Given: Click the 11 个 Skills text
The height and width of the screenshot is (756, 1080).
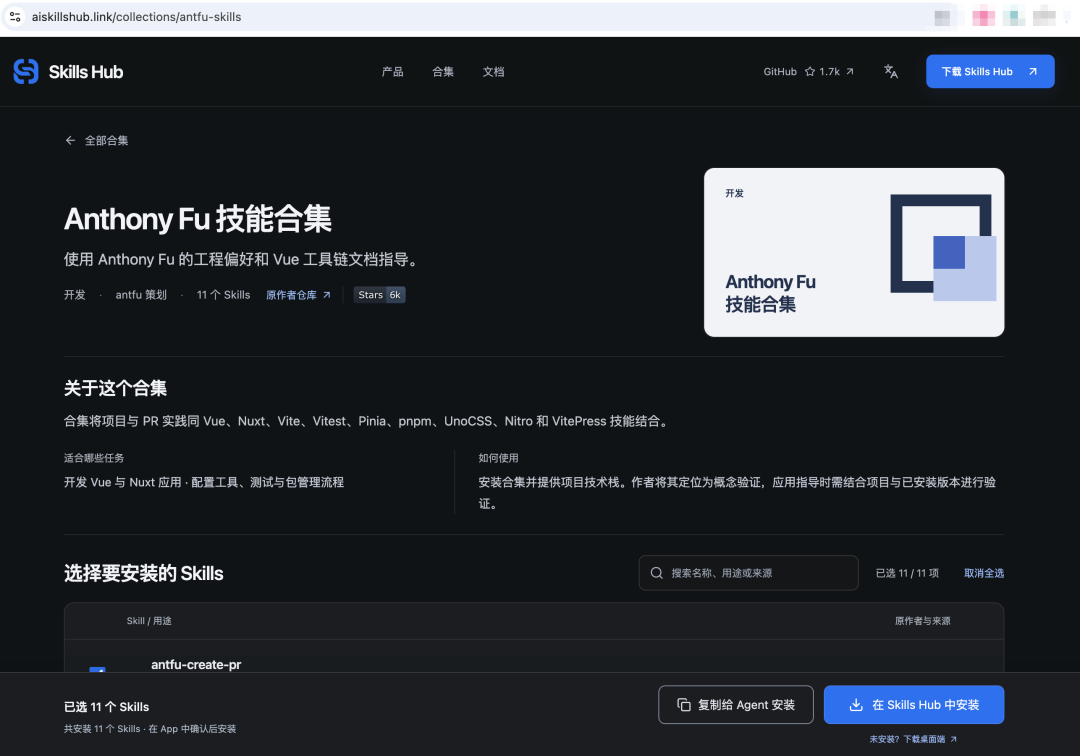Looking at the screenshot, I should click(223, 295).
